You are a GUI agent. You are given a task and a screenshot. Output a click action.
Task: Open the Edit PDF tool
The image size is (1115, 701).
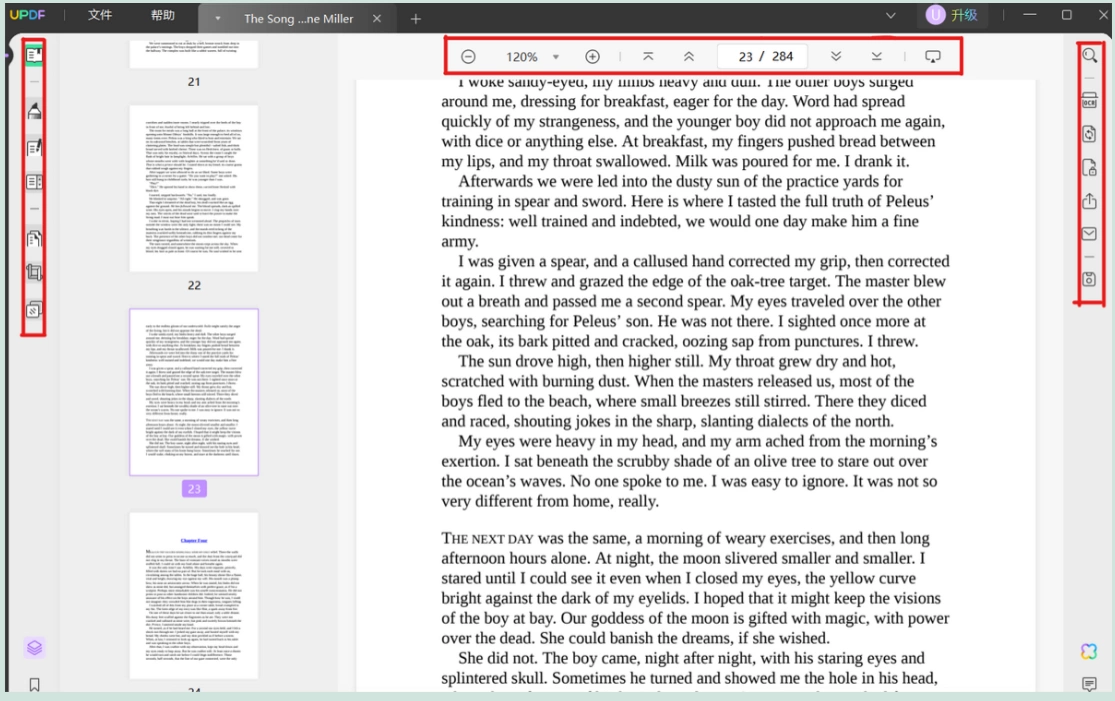coord(34,148)
